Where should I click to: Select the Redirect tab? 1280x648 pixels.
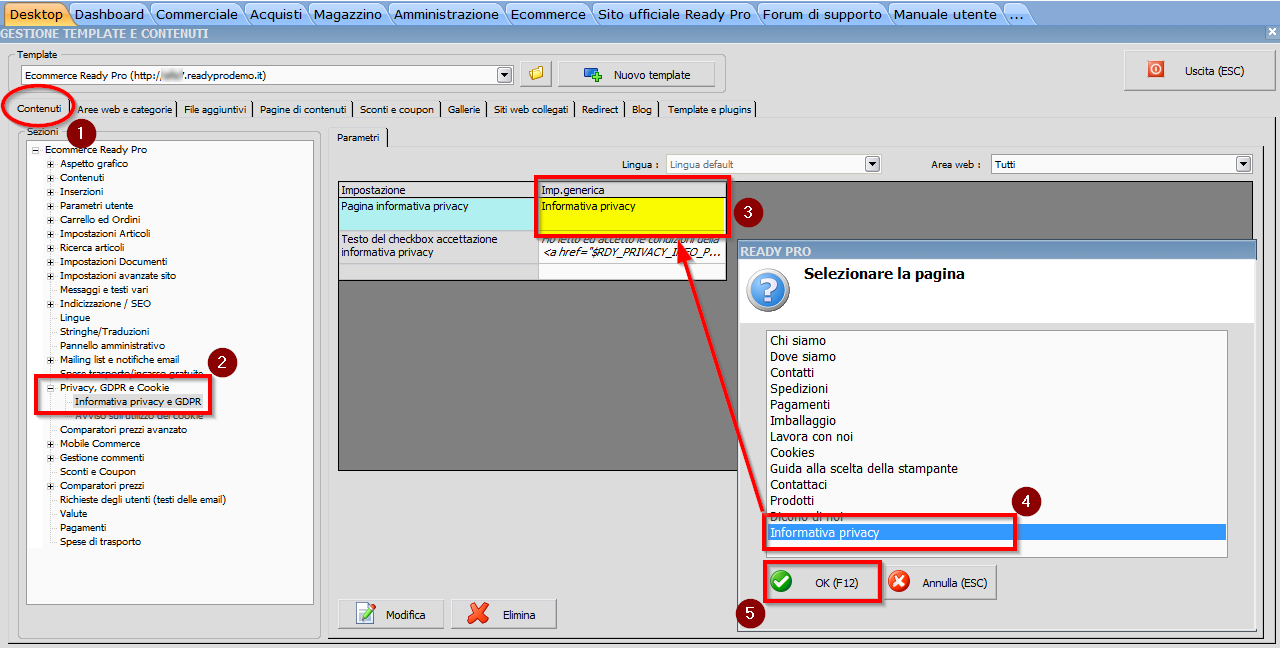pyautogui.click(x=600, y=110)
